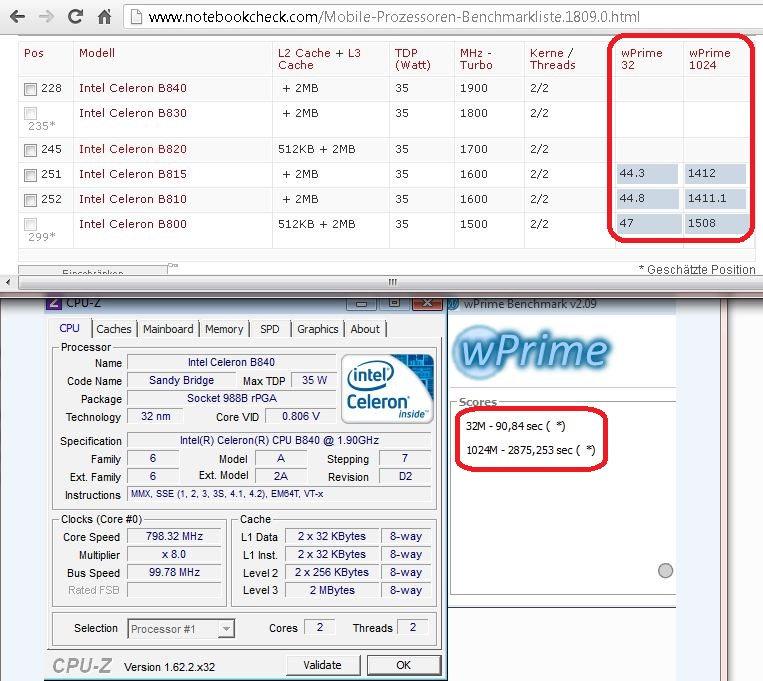Tick checkbox for Intel Celeron B830

click(x=30, y=113)
